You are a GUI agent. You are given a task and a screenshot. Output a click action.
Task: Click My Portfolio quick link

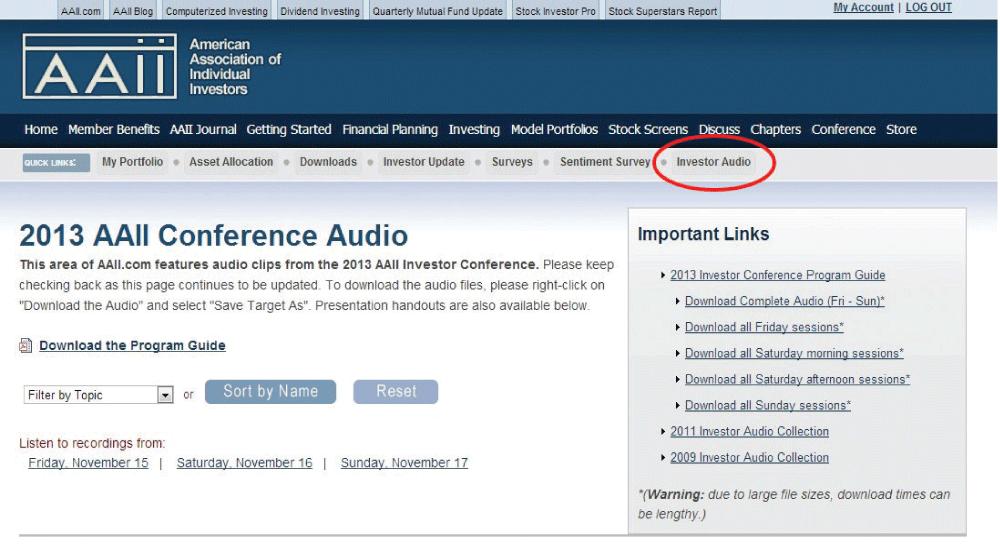point(133,162)
